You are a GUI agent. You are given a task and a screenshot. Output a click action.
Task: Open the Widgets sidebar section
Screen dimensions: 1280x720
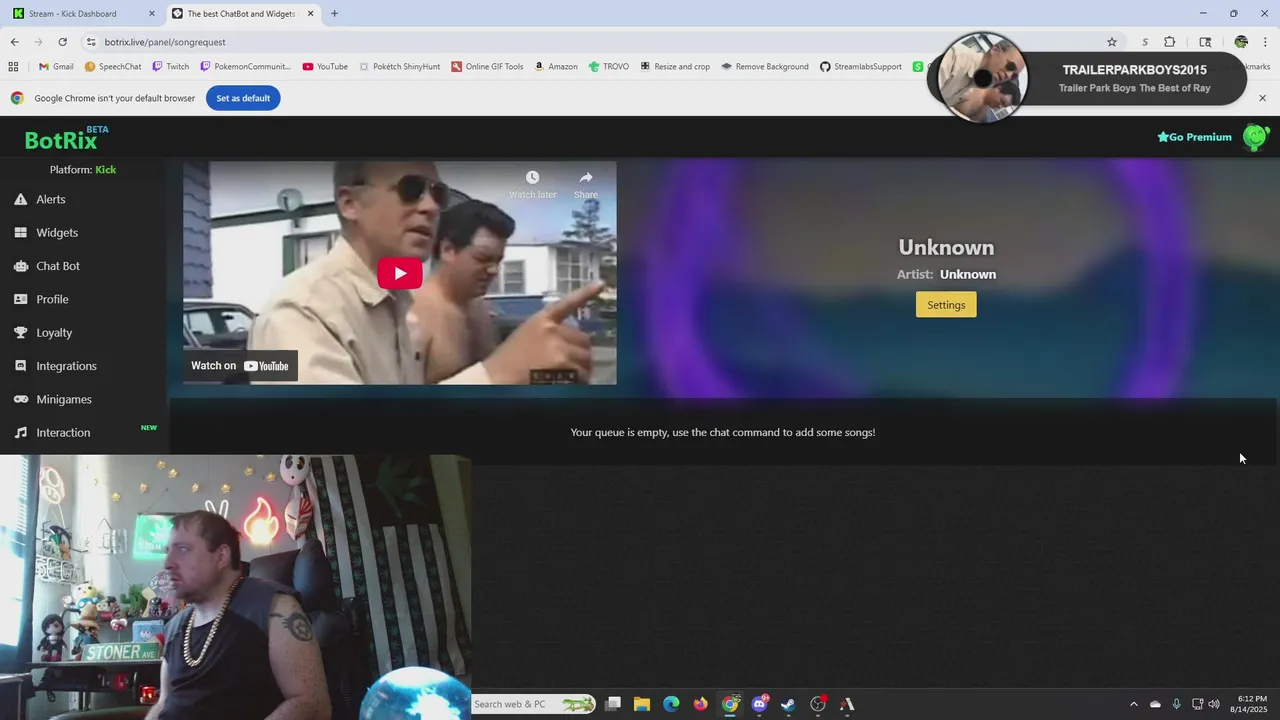coord(46,233)
